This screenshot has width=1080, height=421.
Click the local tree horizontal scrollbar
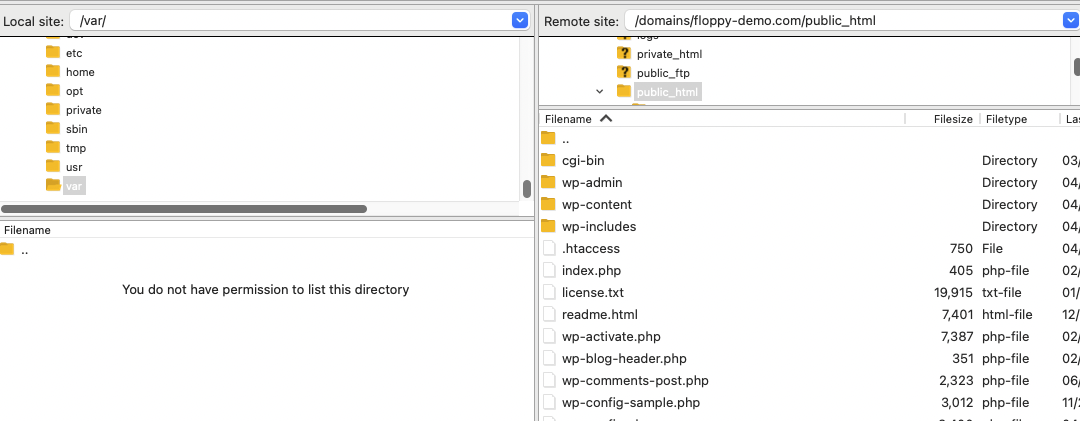pyautogui.click(x=185, y=209)
